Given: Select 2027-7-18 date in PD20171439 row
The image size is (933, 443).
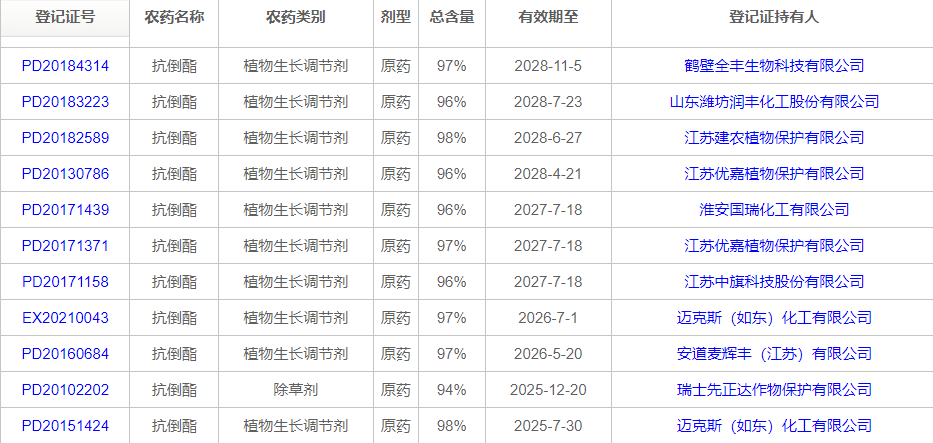Looking at the screenshot, I should tap(548, 210).
